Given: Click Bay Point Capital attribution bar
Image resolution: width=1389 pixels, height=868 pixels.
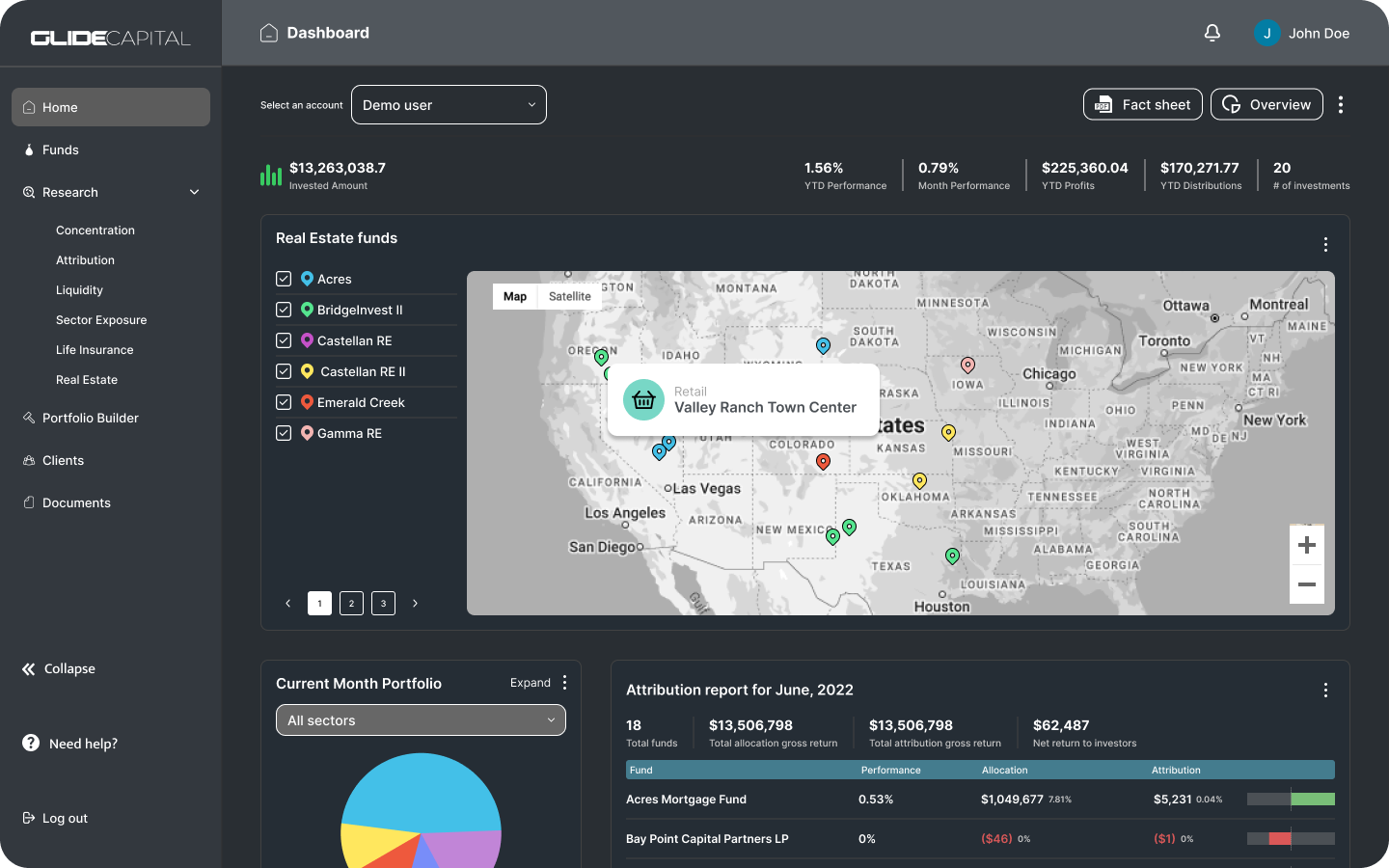Looking at the screenshot, I should pos(1291,838).
